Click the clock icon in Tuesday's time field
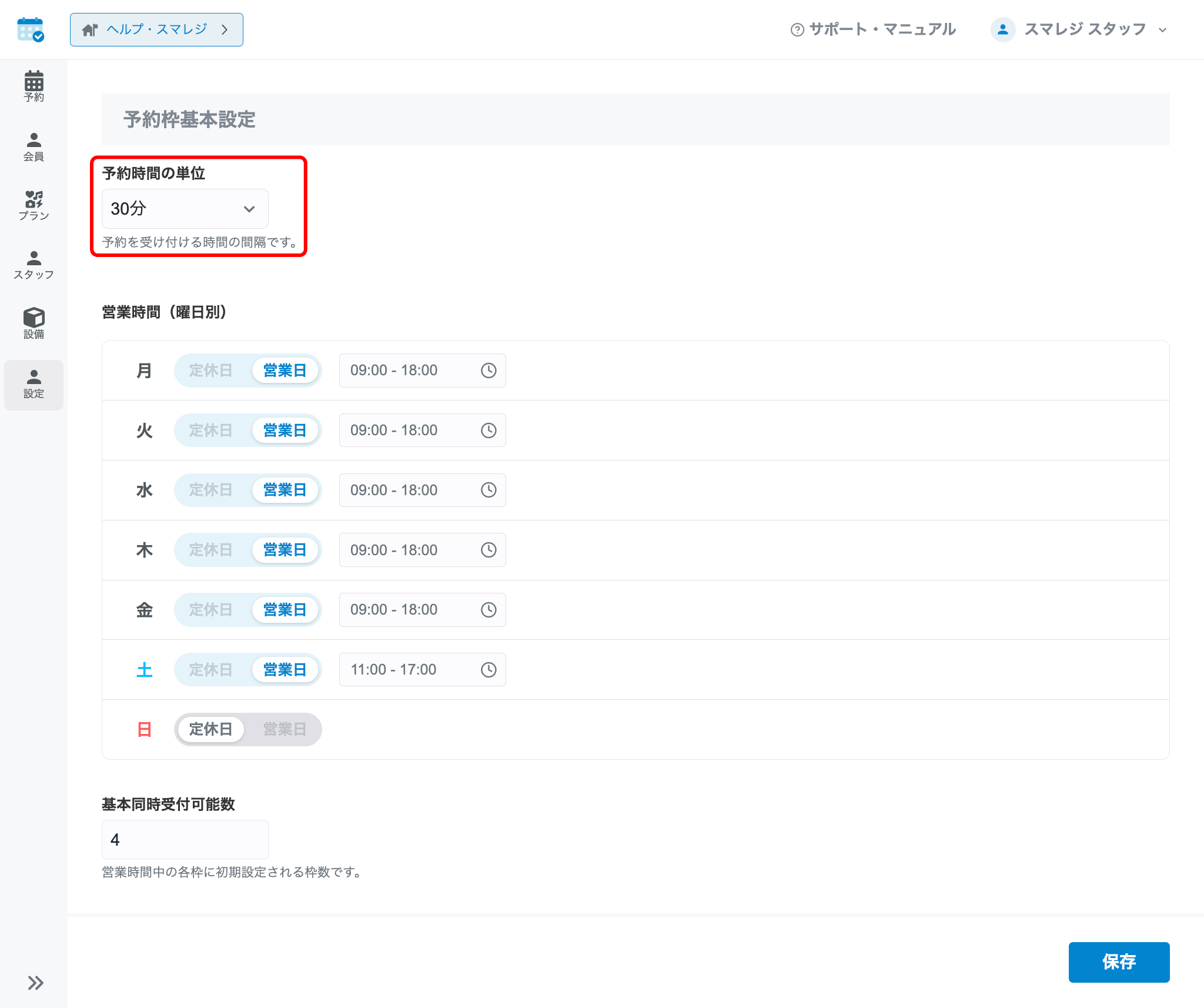1204x1008 pixels. 489,430
